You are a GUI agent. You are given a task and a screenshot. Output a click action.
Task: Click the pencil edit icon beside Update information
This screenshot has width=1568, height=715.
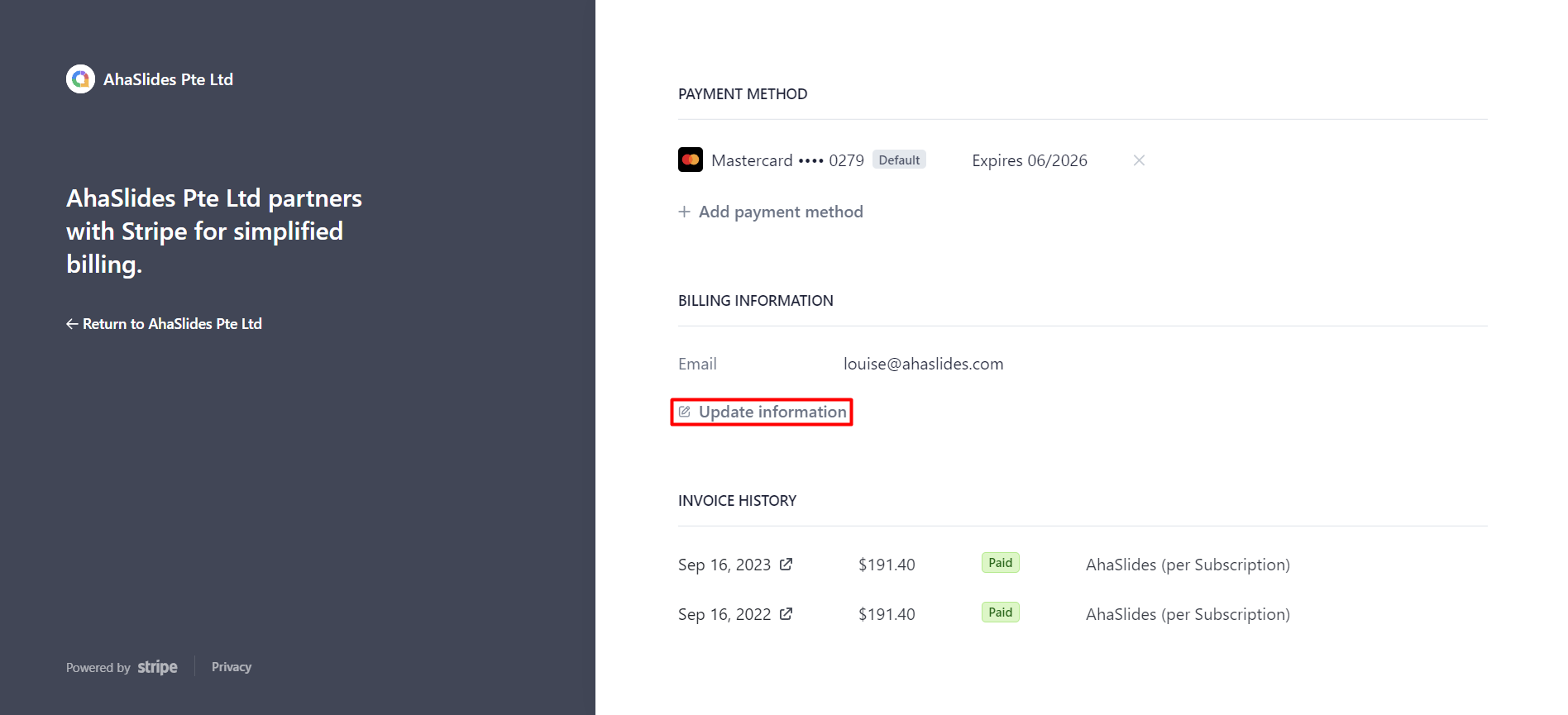pyautogui.click(x=685, y=412)
